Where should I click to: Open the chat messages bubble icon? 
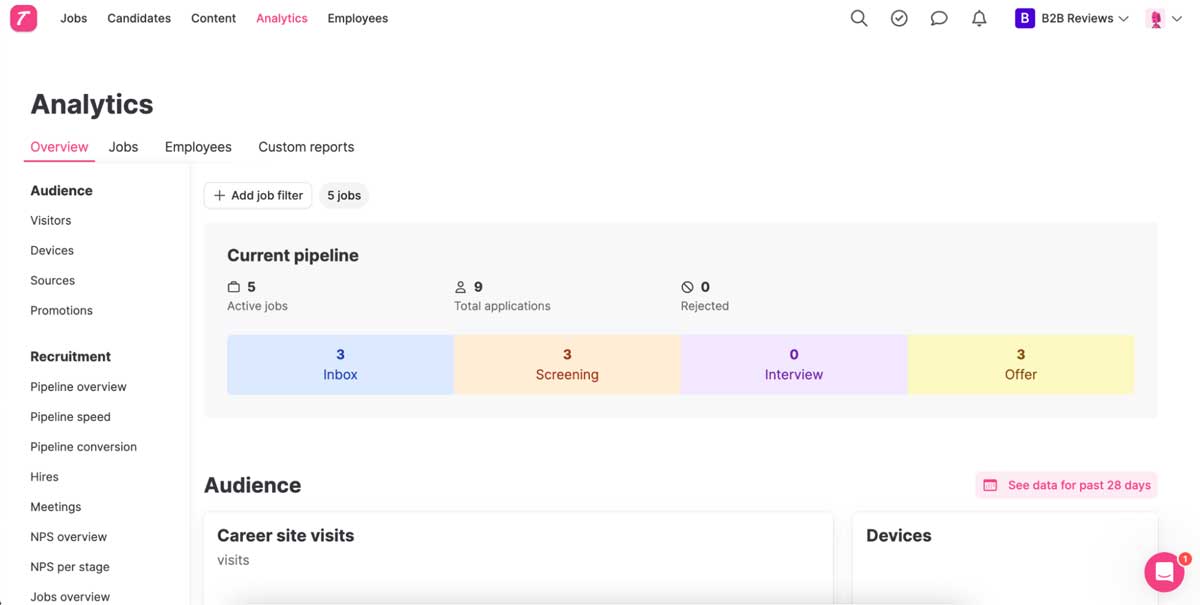pos(938,18)
